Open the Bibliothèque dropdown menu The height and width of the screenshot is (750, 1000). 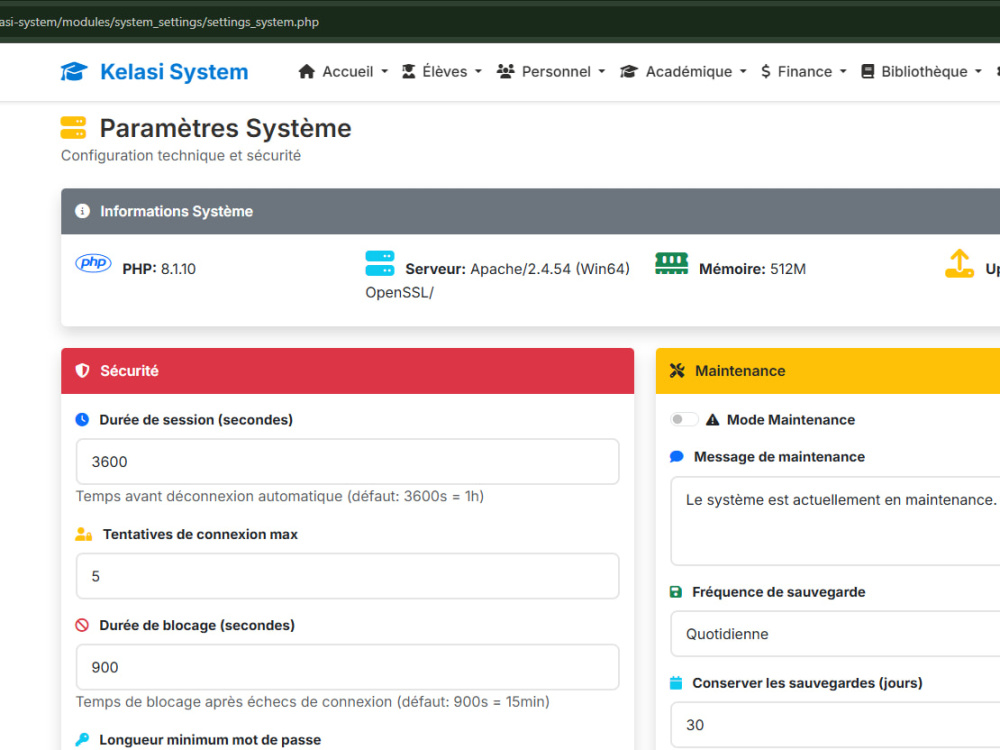tap(922, 71)
